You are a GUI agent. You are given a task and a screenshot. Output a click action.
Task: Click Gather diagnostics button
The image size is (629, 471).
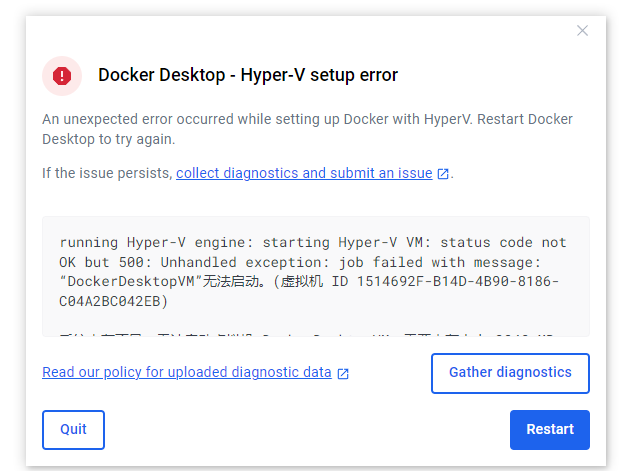(510, 373)
